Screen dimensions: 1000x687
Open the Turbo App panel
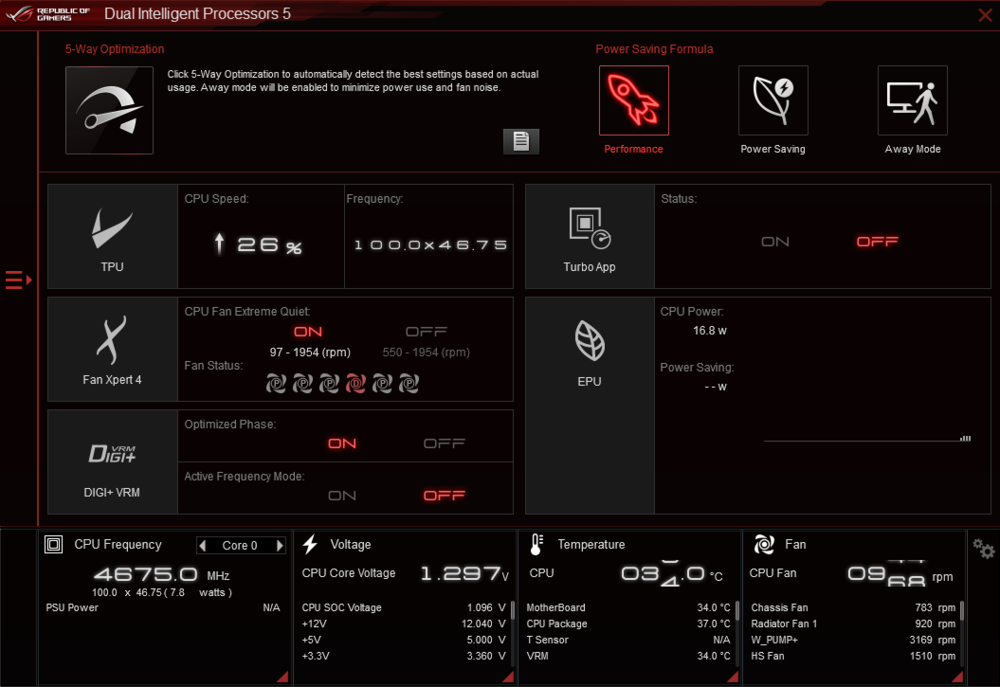(x=589, y=236)
